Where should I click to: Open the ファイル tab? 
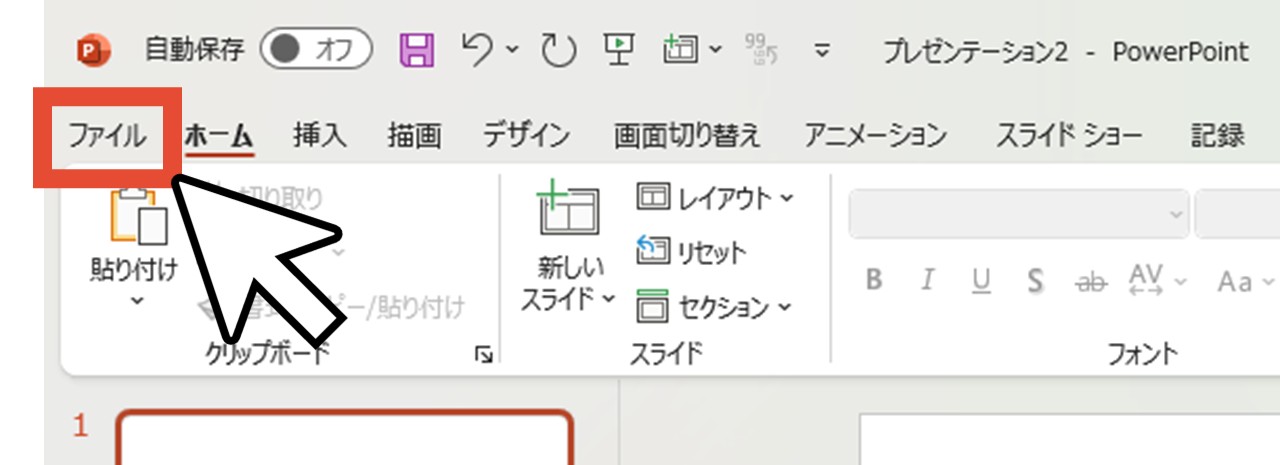[107, 137]
